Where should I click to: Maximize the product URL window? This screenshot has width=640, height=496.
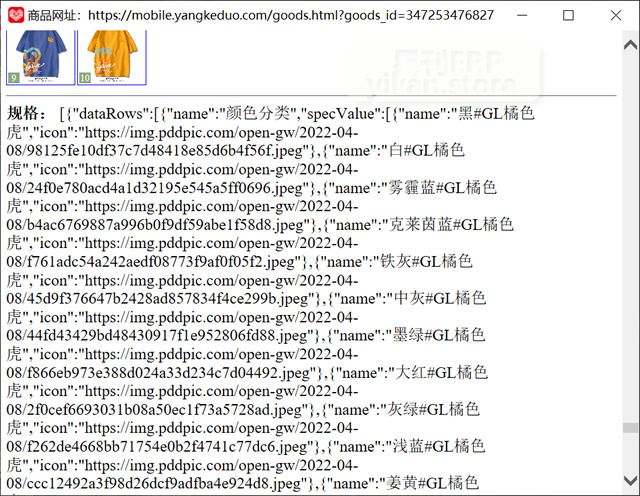point(568,15)
